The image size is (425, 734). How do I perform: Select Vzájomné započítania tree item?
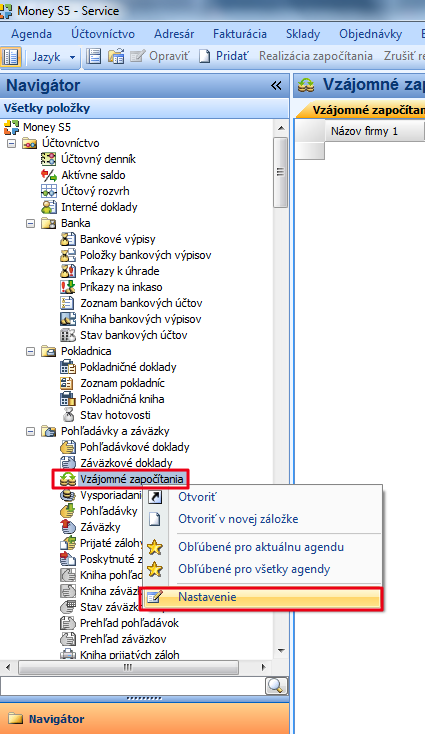pyautogui.click(x=132, y=479)
